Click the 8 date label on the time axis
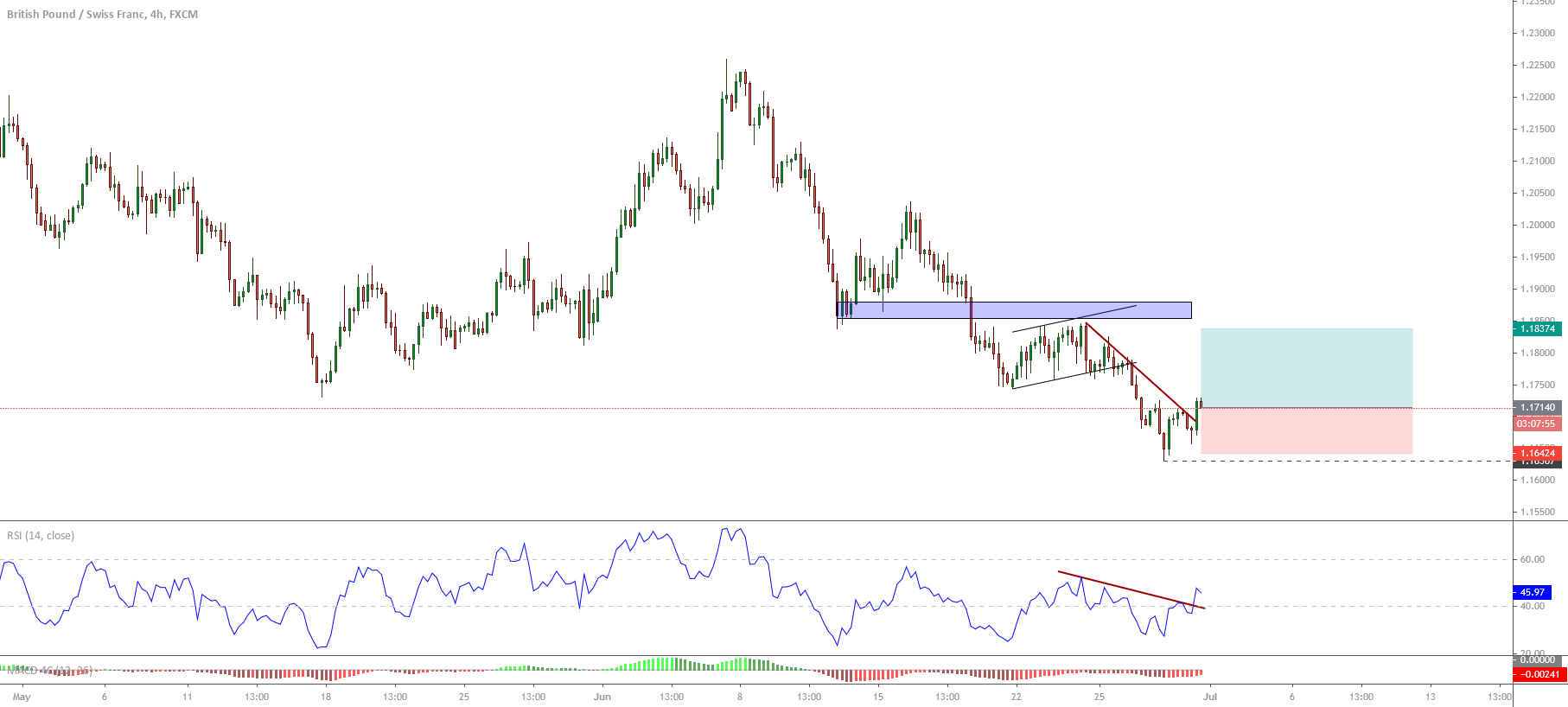Screen dimensions: 1568x707 click(740, 697)
